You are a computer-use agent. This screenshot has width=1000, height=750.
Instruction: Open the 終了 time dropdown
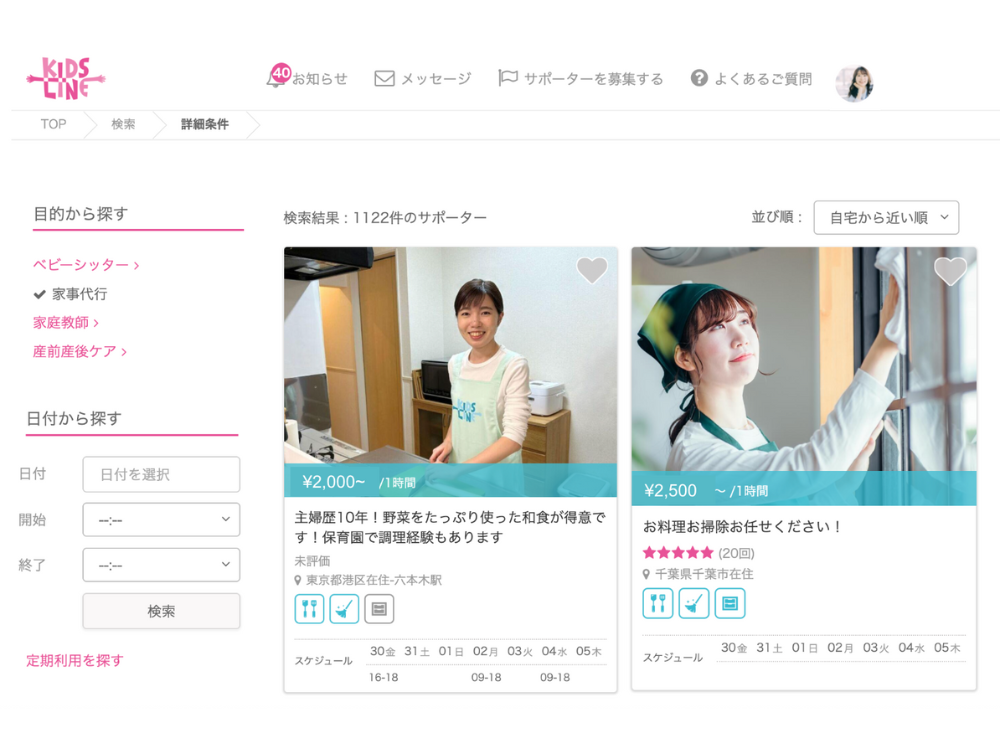[x=161, y=565]
